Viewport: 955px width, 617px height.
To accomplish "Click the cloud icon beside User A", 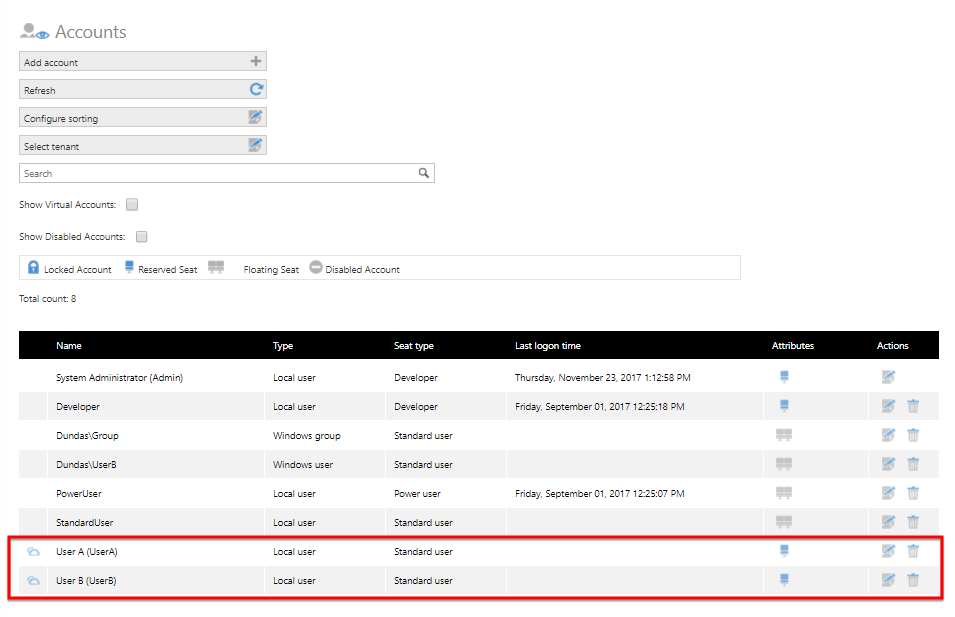I will point(33,552).
